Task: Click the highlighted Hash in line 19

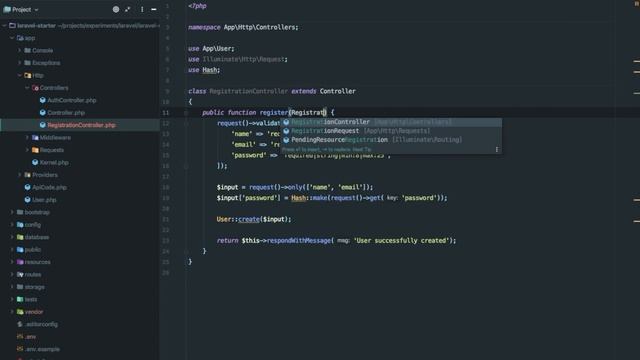Action: coord(298,198)
